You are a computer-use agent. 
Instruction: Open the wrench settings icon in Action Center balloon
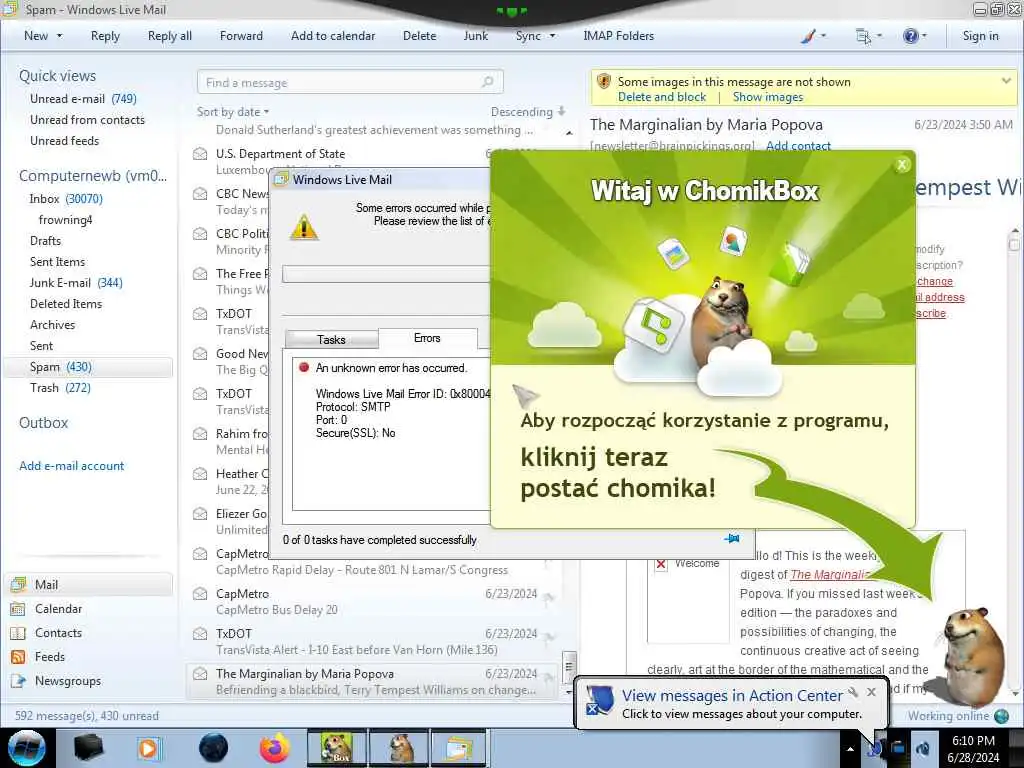(853, 692)
